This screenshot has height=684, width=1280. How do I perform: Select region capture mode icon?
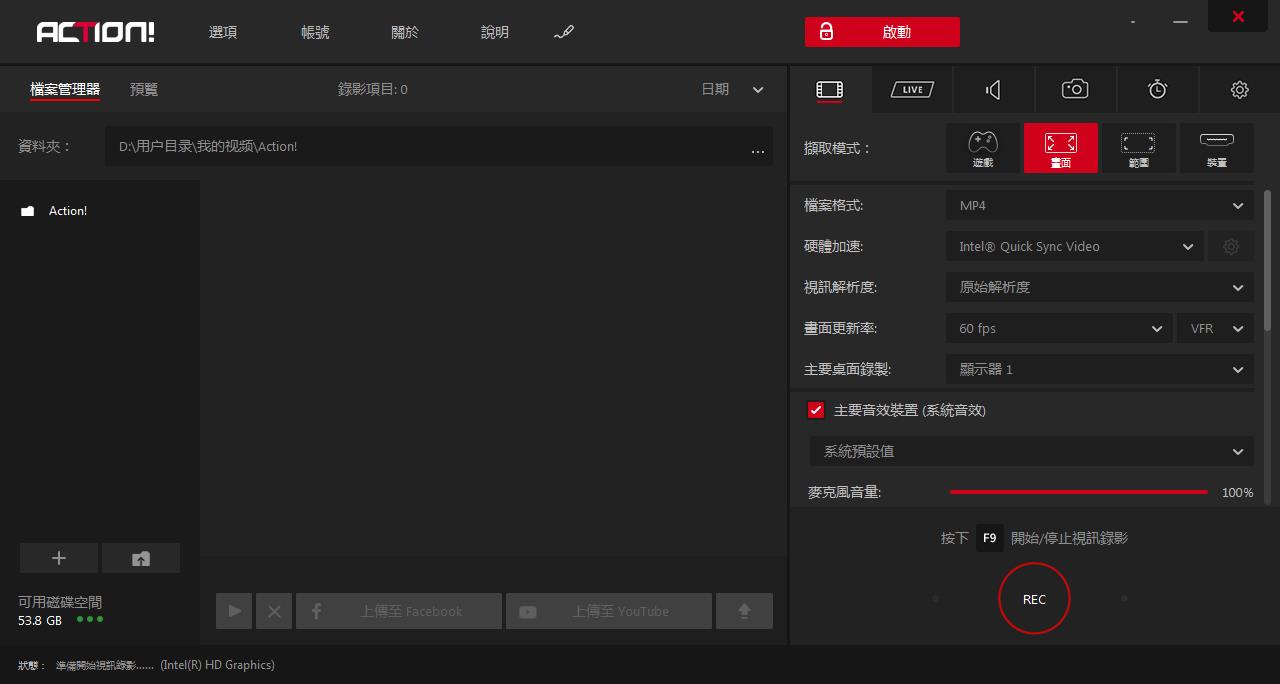point(1138,148)
